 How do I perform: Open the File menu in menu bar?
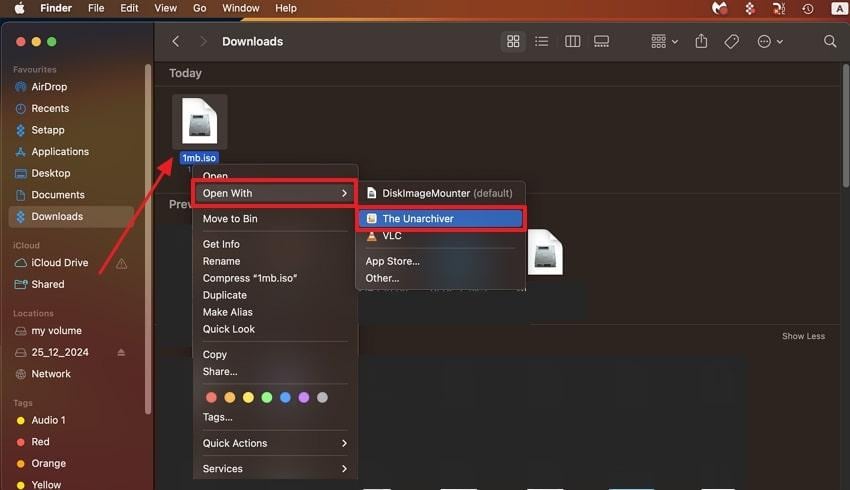(96, 8)
